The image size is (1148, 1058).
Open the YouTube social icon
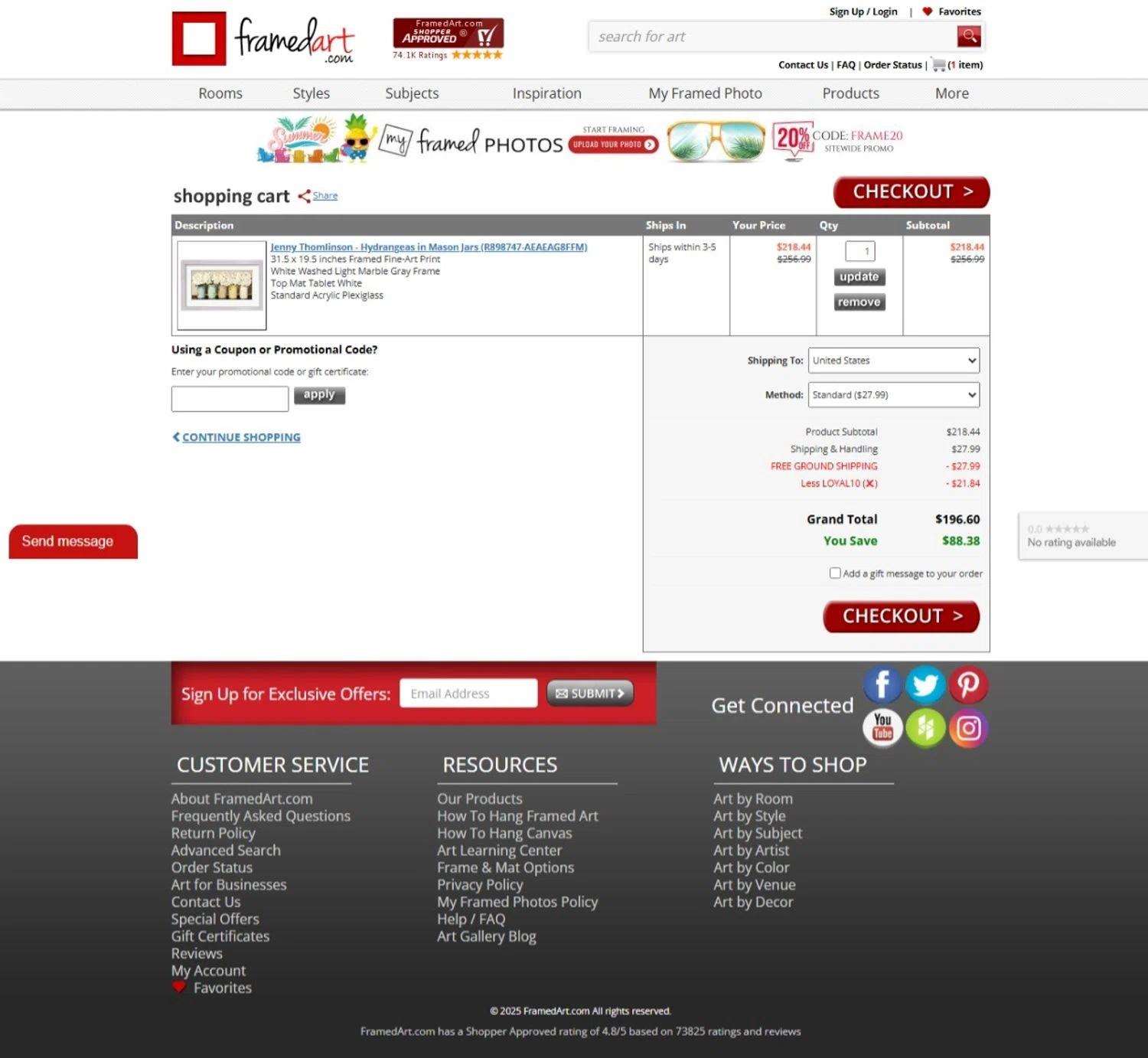[x=882, y=728]
